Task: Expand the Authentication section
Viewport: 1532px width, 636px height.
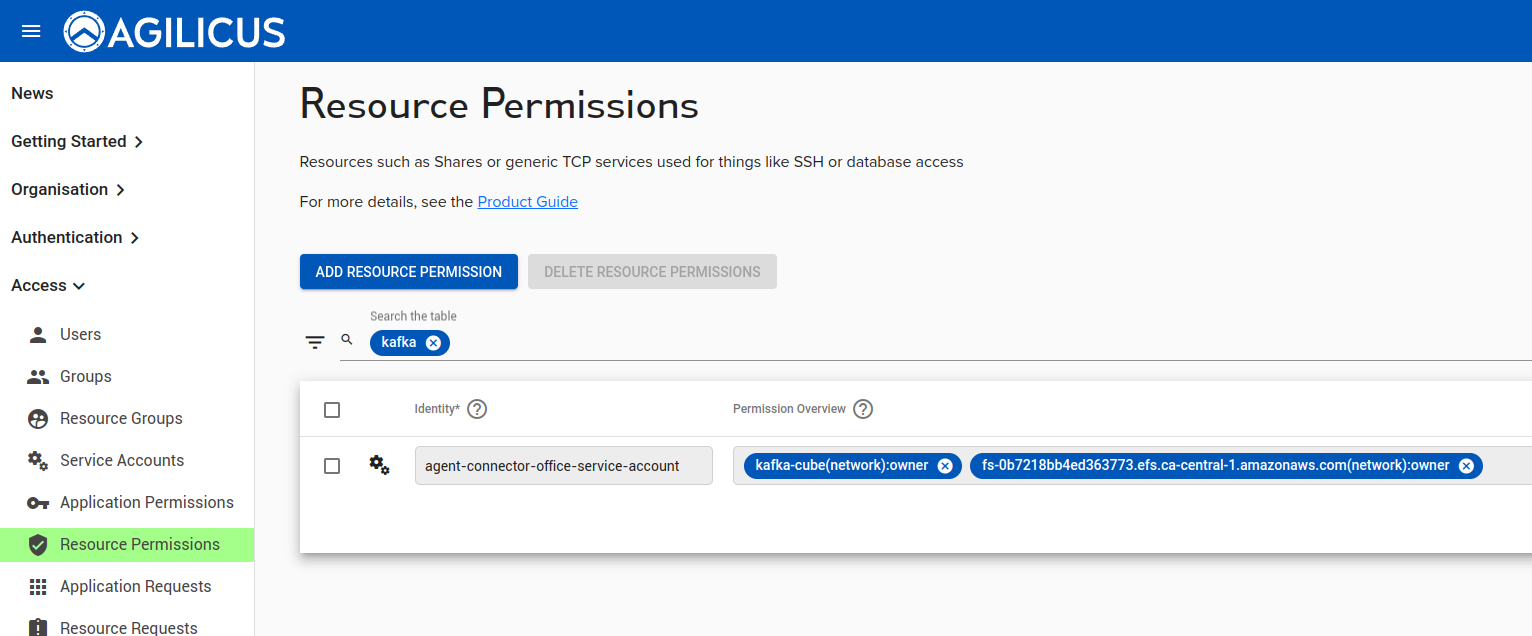Action: 75,237
